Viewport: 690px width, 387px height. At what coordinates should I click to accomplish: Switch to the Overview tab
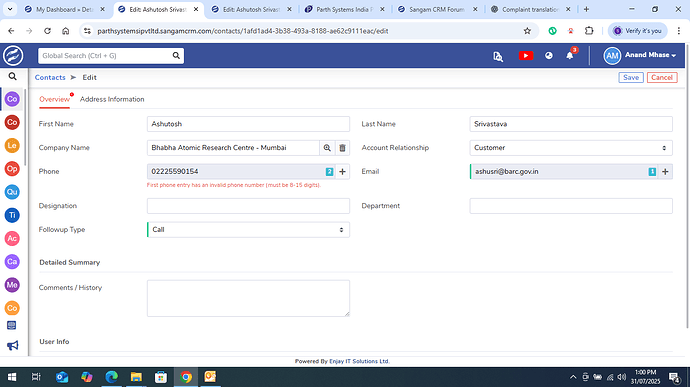point(54,100)
